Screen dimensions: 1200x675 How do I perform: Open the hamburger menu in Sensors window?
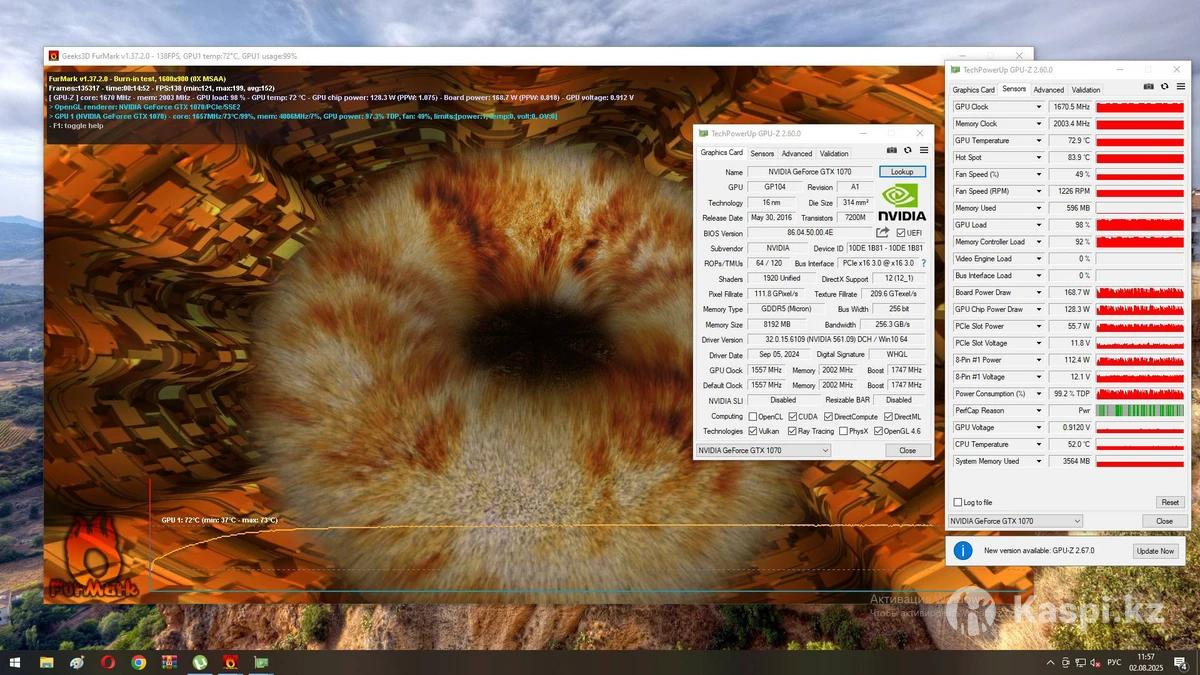tap(1180, 87)
